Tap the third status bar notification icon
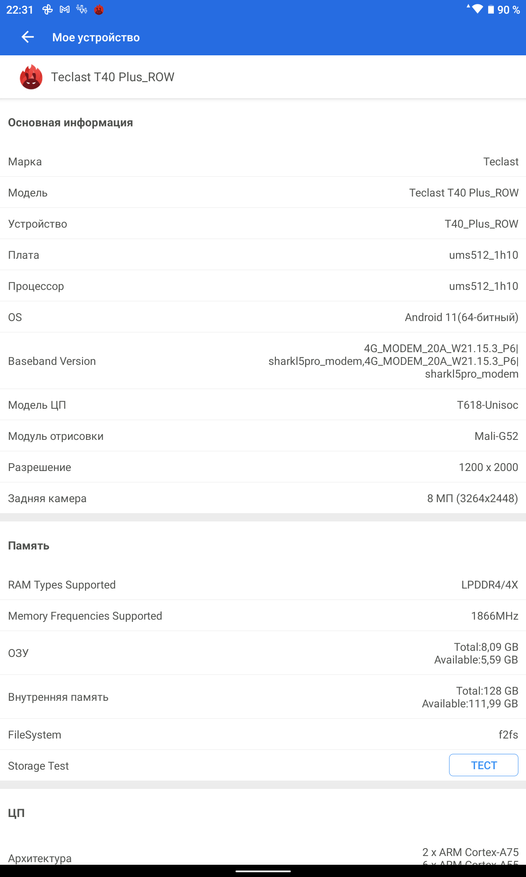 pyautogui.click(x=82, y=10)
